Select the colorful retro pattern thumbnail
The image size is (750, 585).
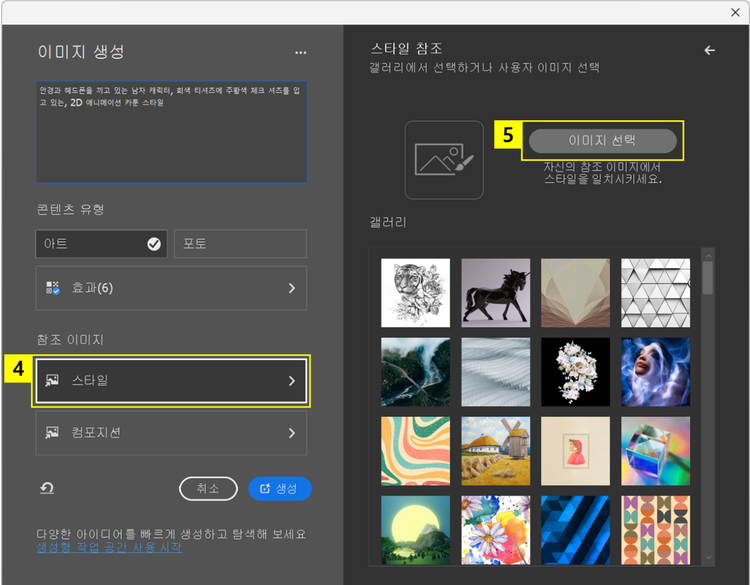pyautogui.click(x=655, y=530)
